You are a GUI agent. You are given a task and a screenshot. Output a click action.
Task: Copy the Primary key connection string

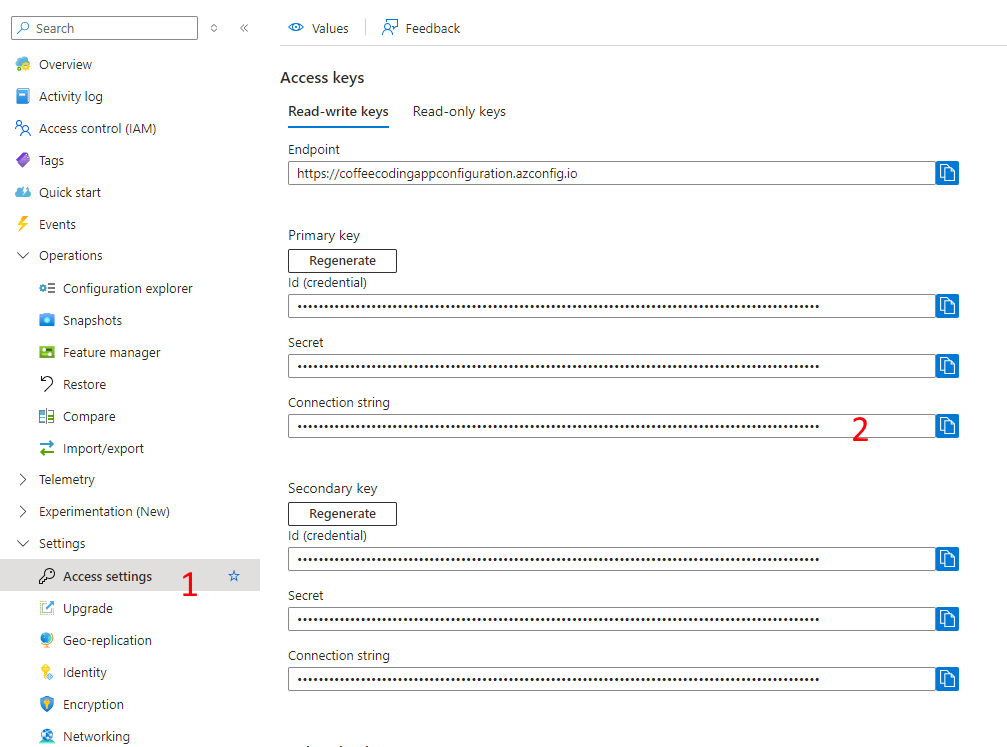tap(947, 426)
